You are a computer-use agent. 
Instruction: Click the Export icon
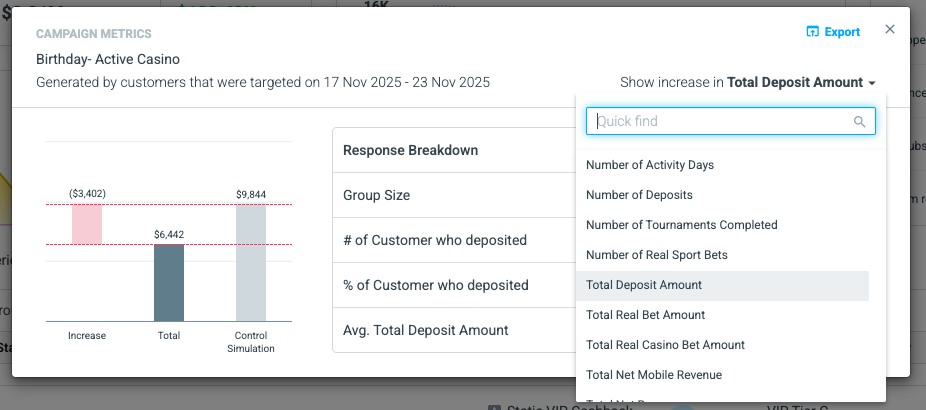(x=813, y=32)
